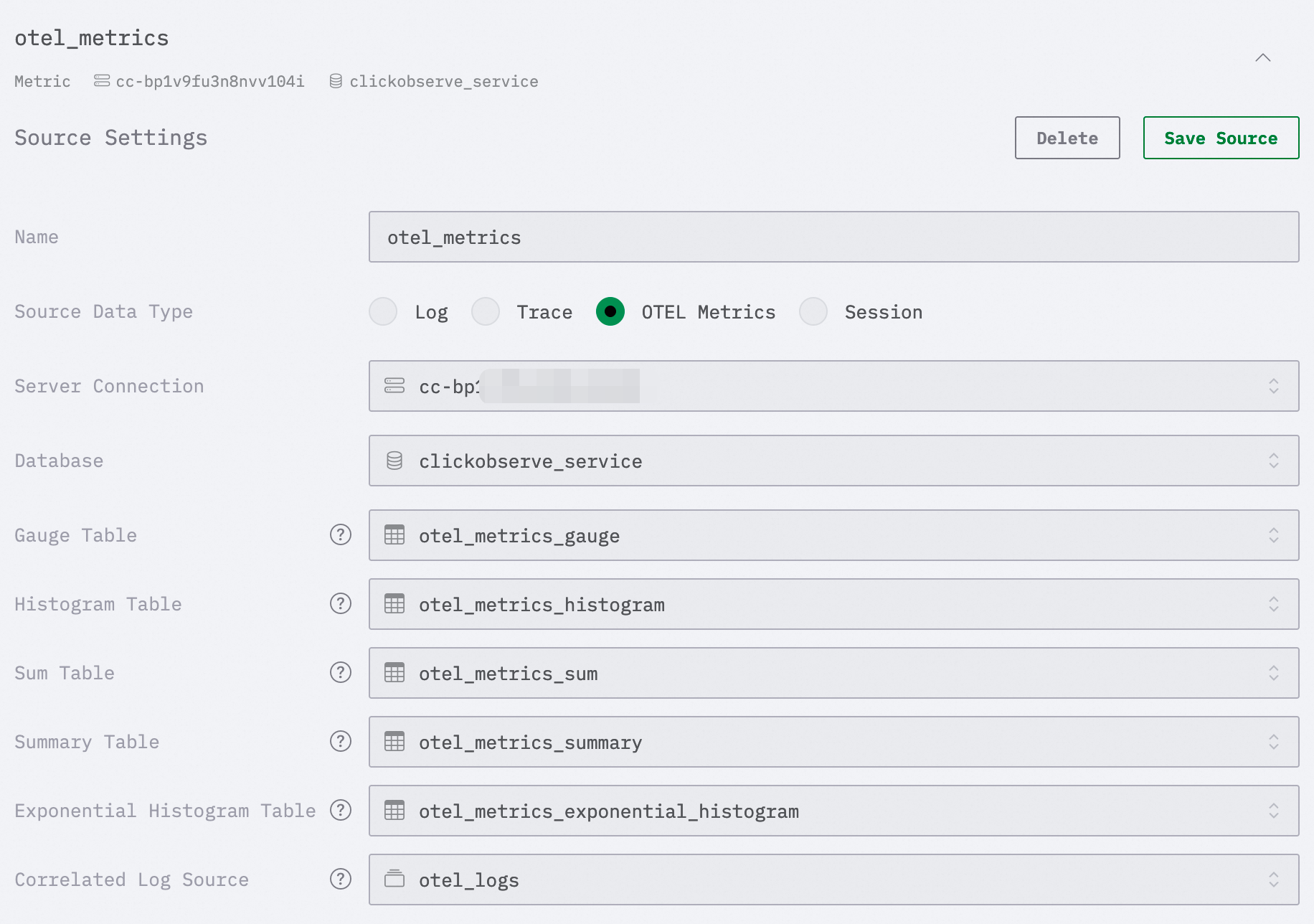
Task: Click the Name input field
Action: click(833, 237)
